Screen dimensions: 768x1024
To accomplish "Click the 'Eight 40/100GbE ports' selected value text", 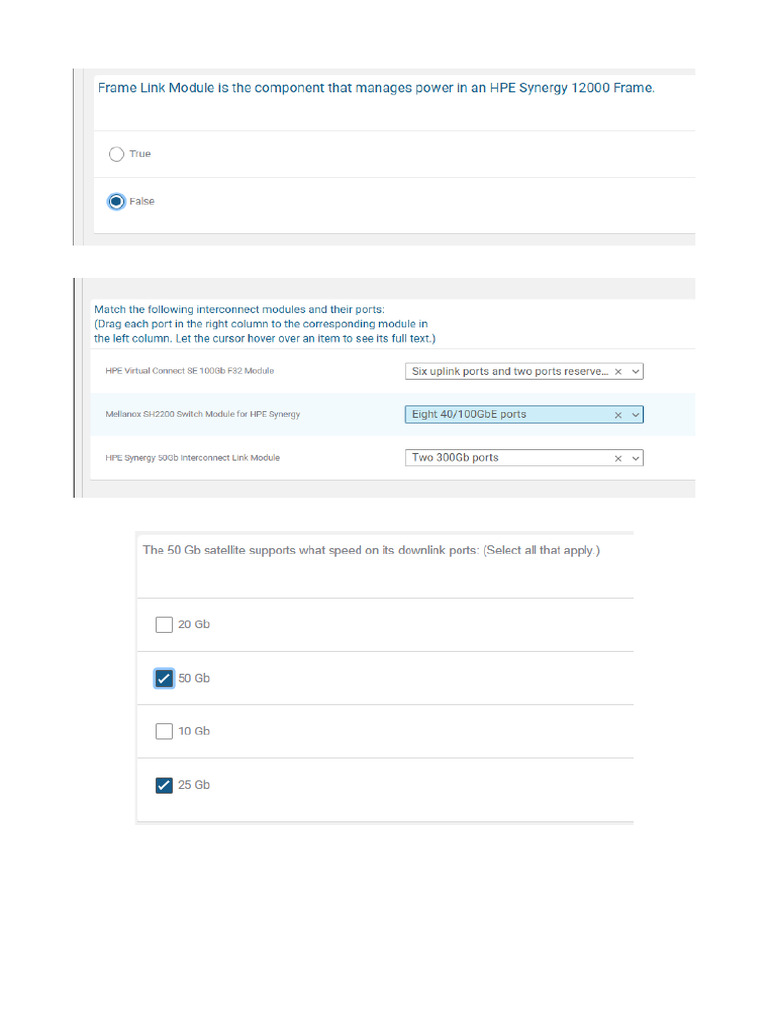I will coord(469,414).
